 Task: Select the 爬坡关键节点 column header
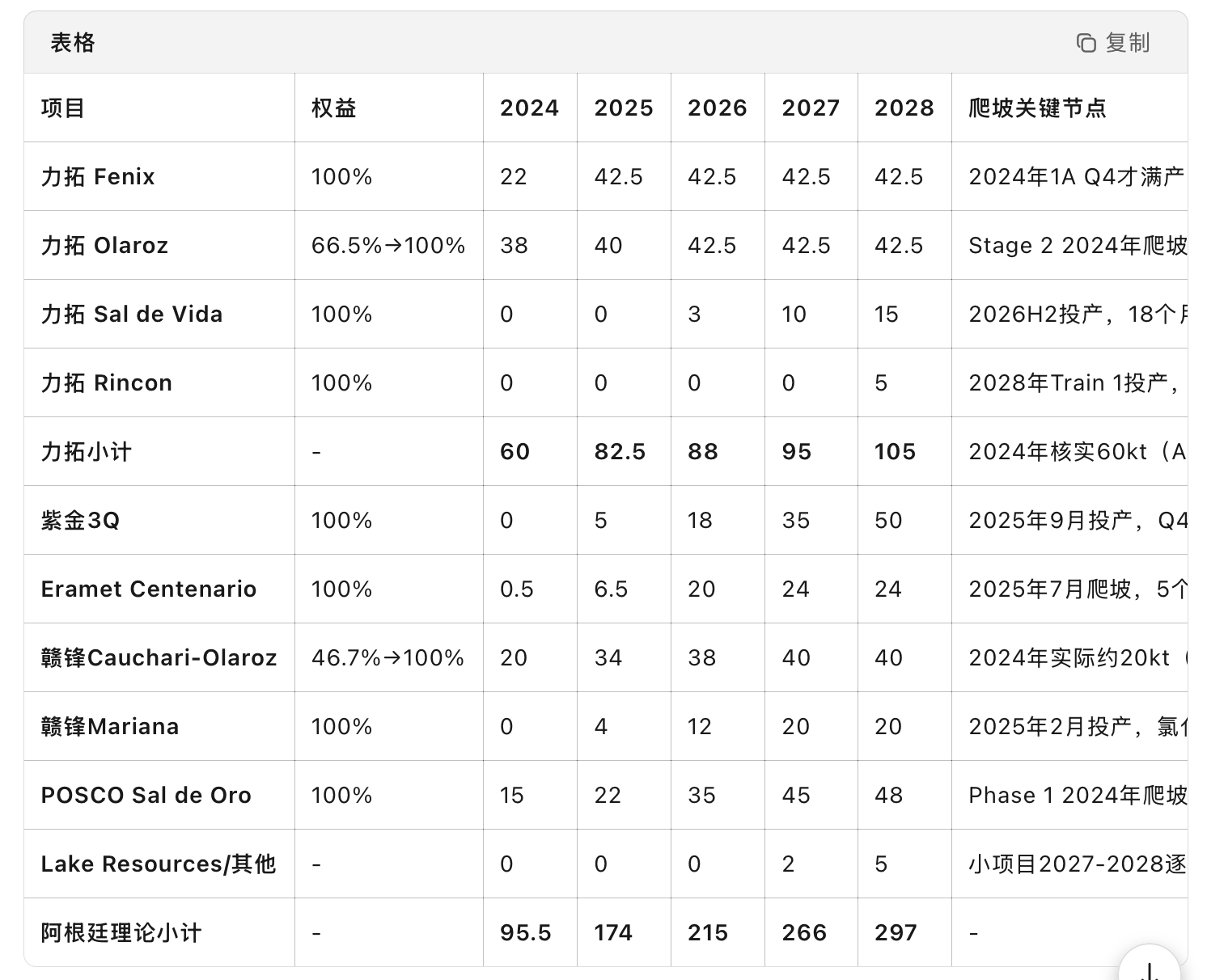[x=1037, y=108]
